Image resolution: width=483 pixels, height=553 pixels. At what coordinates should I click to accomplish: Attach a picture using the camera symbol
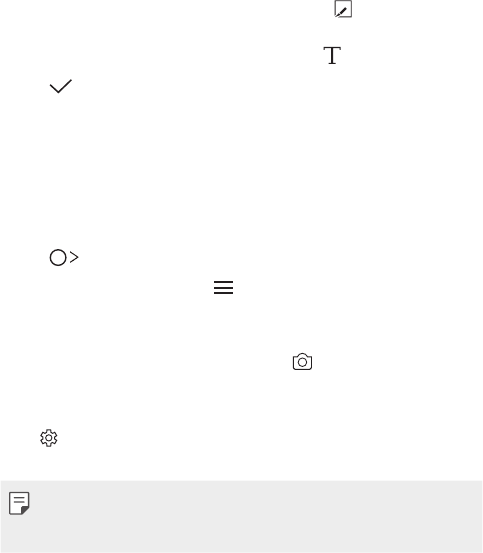click(302, 361)
